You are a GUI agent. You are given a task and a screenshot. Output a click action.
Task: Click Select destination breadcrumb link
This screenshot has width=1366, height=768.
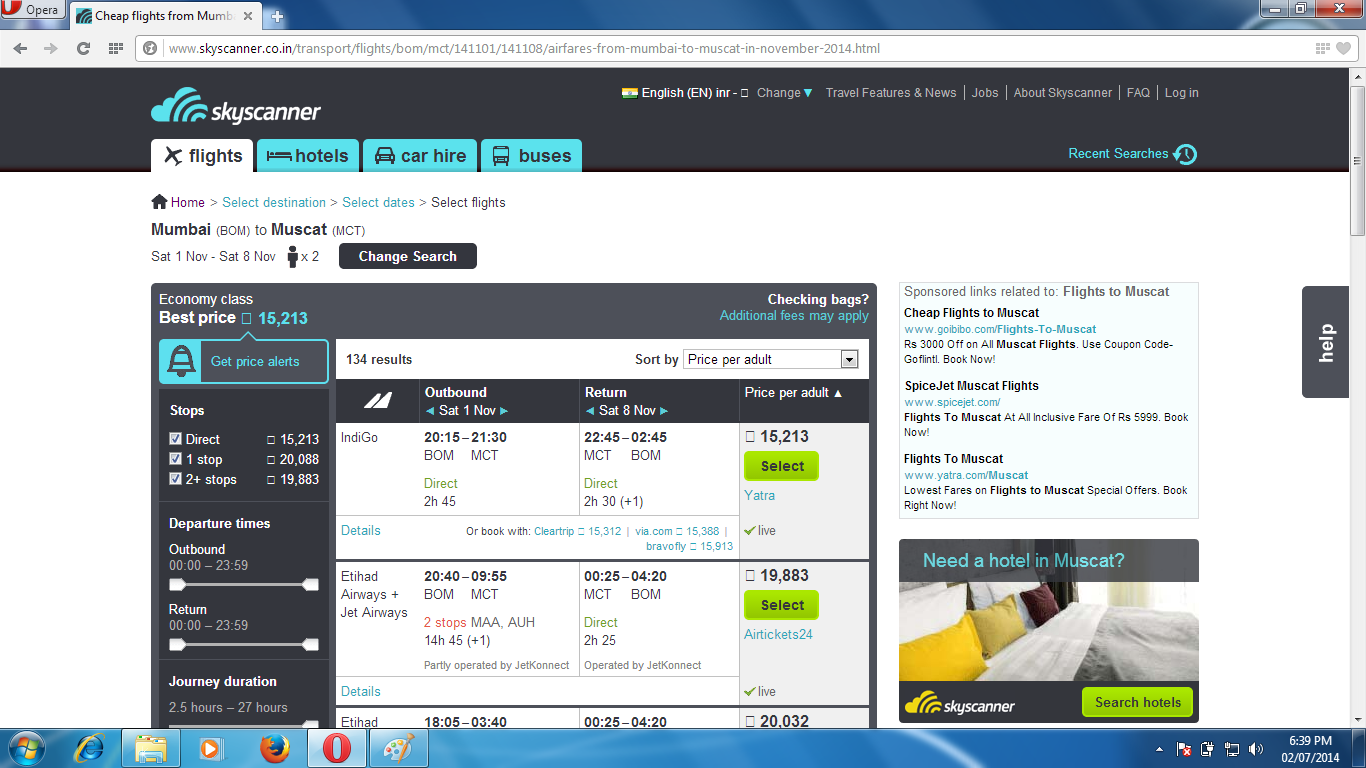coord(274,202)
